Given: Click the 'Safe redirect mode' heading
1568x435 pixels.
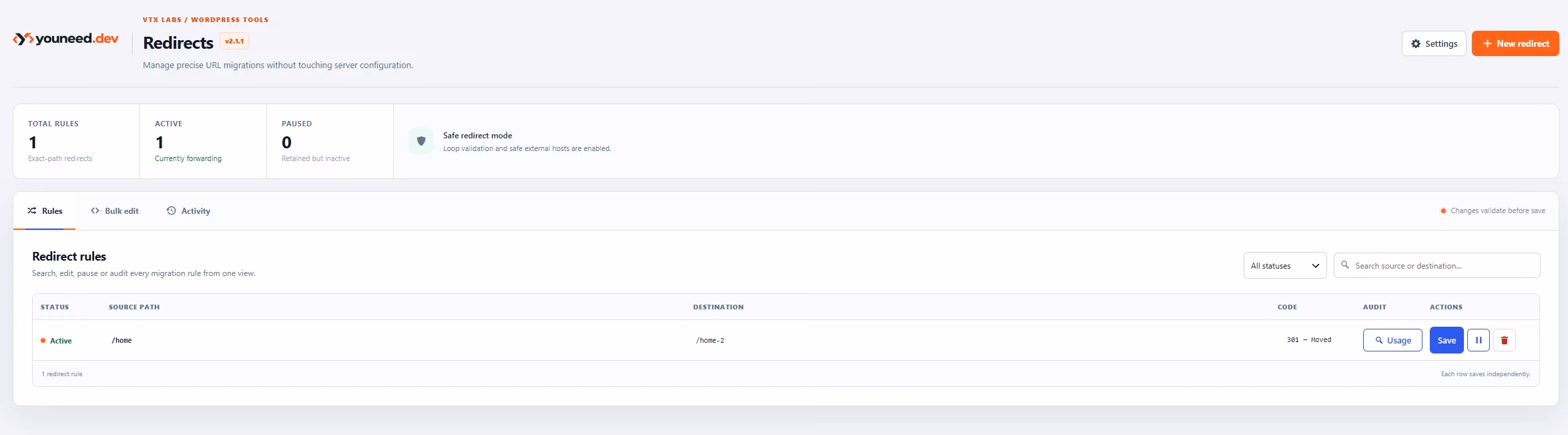Looking at the screenshot, I should [477, 135].
